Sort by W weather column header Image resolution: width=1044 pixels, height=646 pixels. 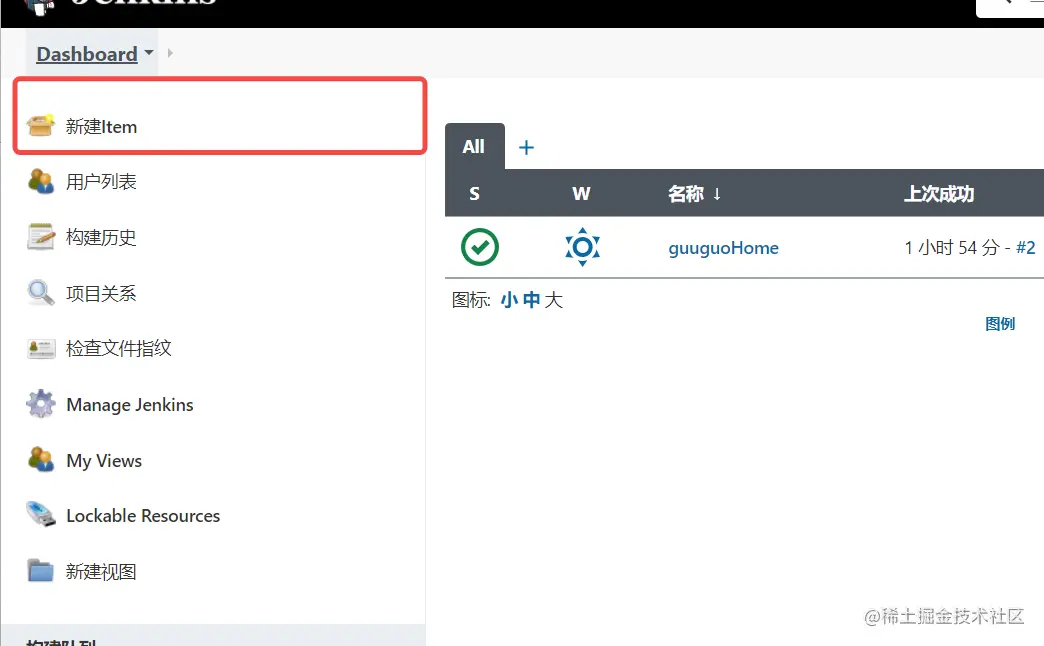tap(581, 194)
